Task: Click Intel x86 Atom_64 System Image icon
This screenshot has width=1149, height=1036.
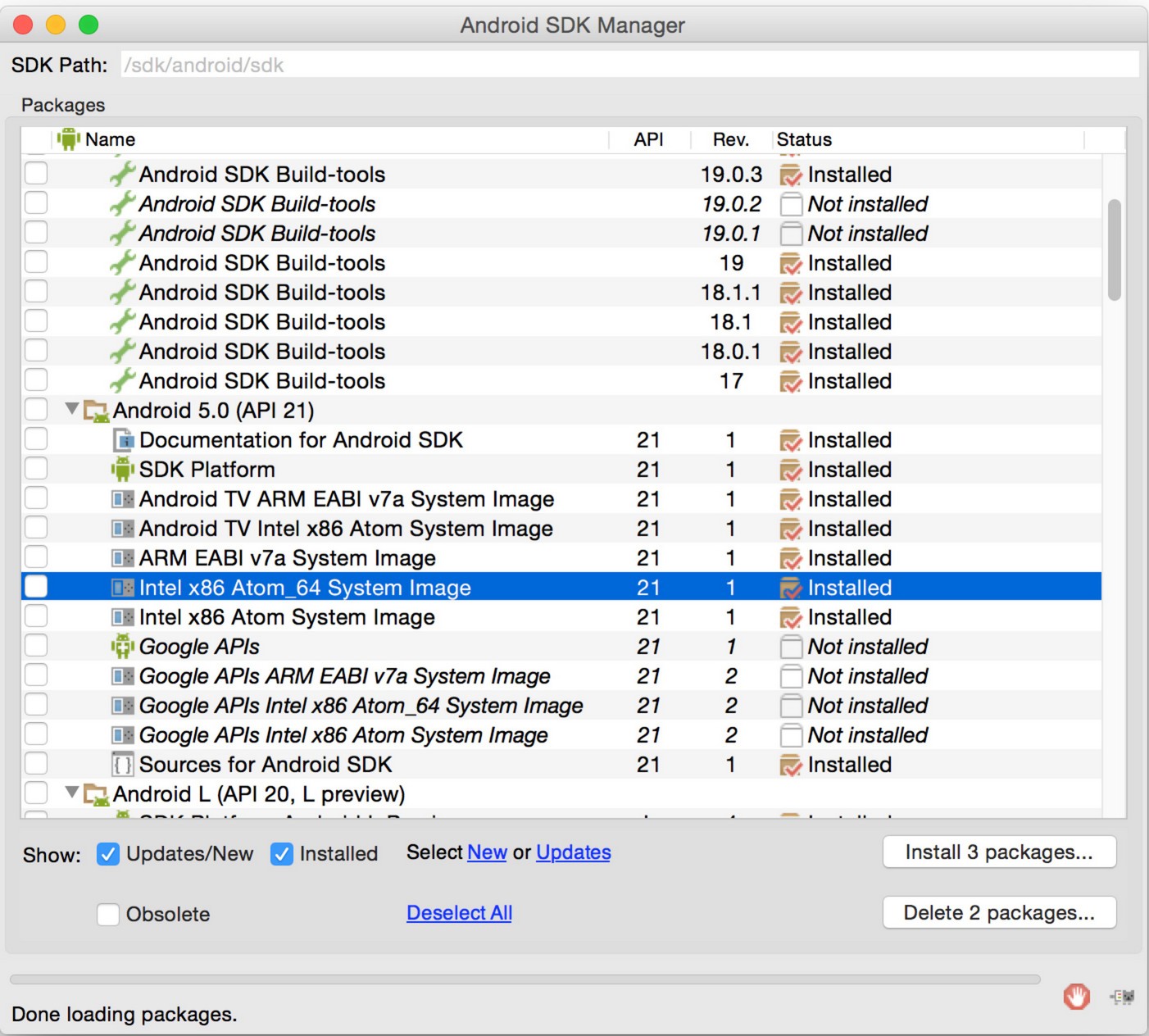Action: [x=123, y=588]
